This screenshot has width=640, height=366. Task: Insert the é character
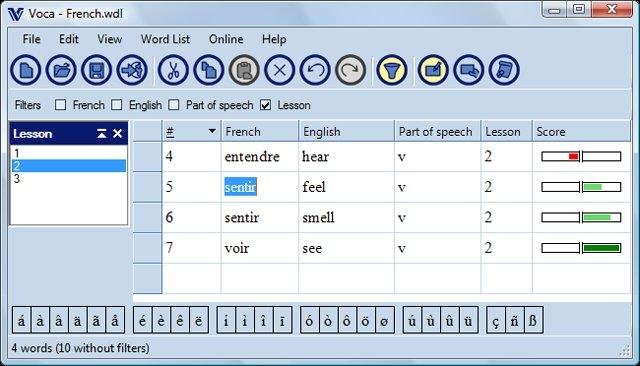click(x=142, y=320)
